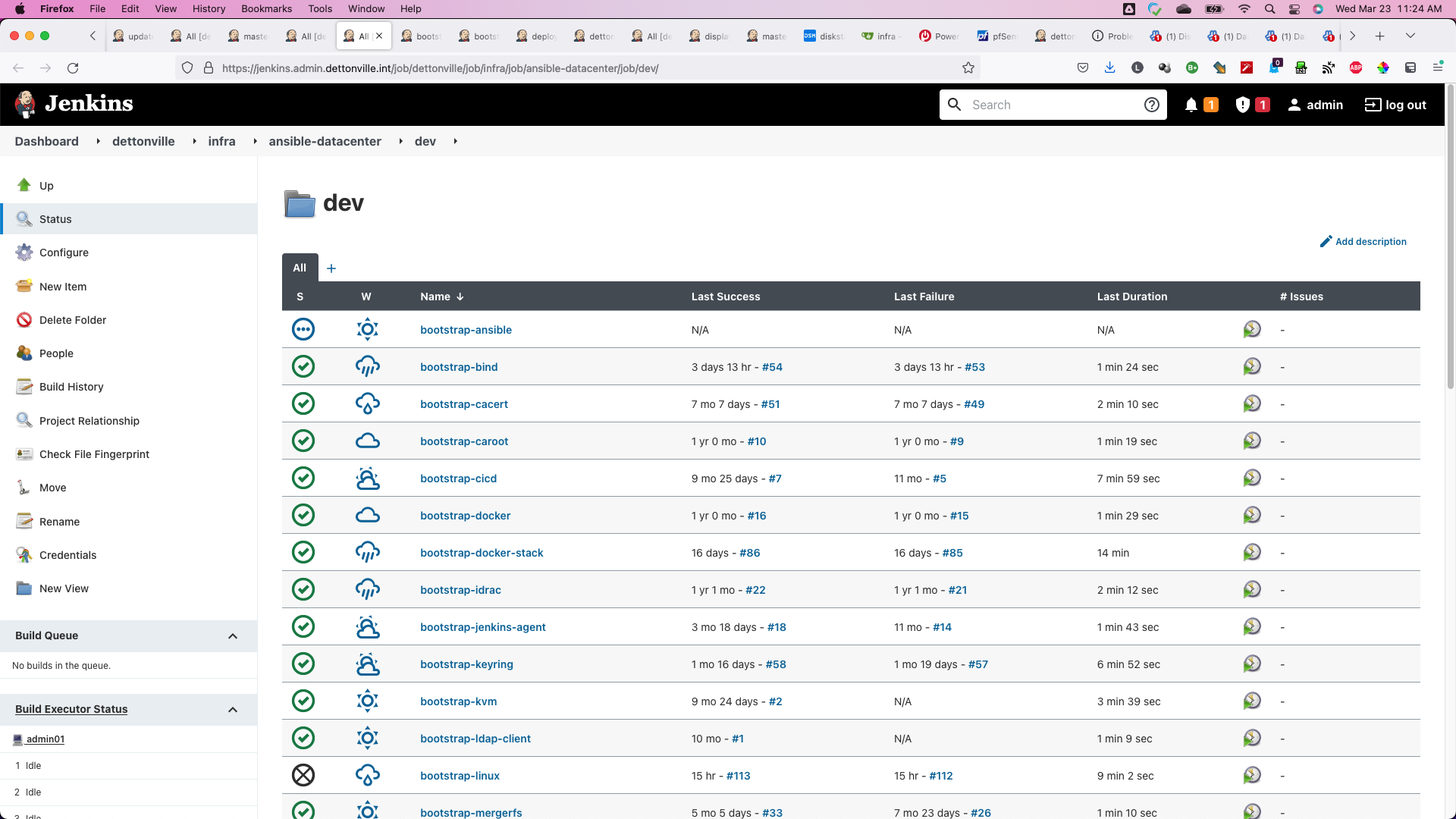Collapse the Build Queue panel
The height and width of the screenshot is (819, 1456).
[233, 636]
